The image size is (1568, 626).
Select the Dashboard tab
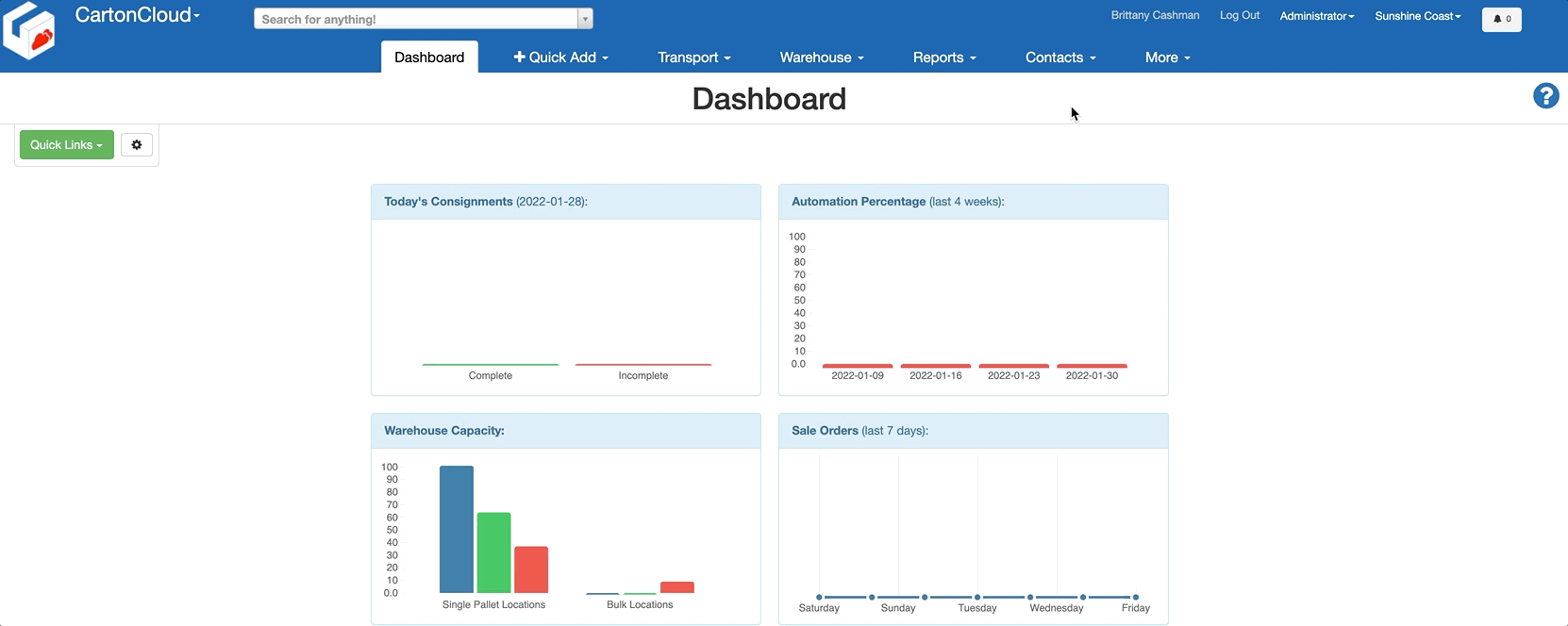tap(429, 58)
